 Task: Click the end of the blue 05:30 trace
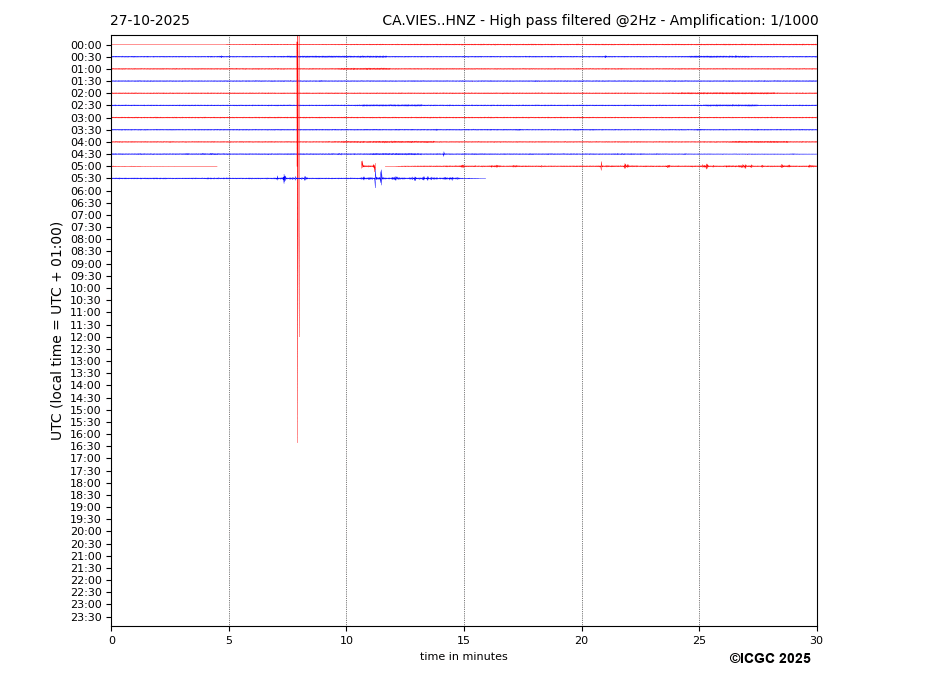(485, 179)
